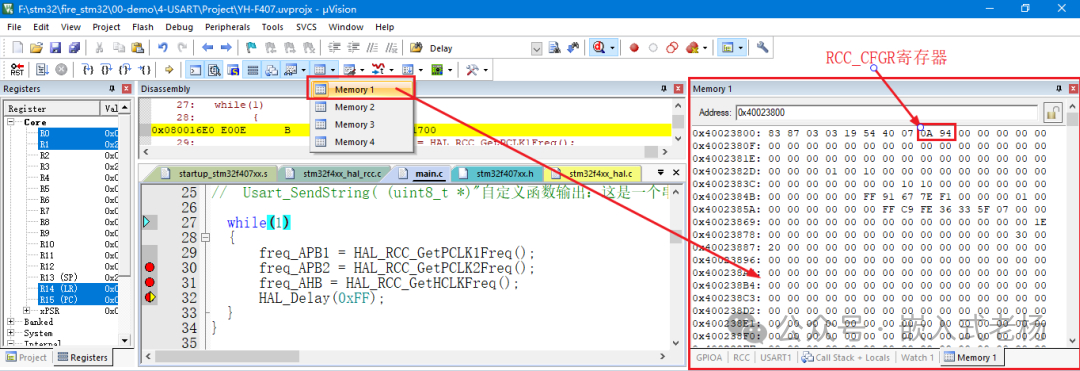Screen dimensions: 1080x371
Task: Open the Watch Windows dropdown arrow
Action: 305,70
